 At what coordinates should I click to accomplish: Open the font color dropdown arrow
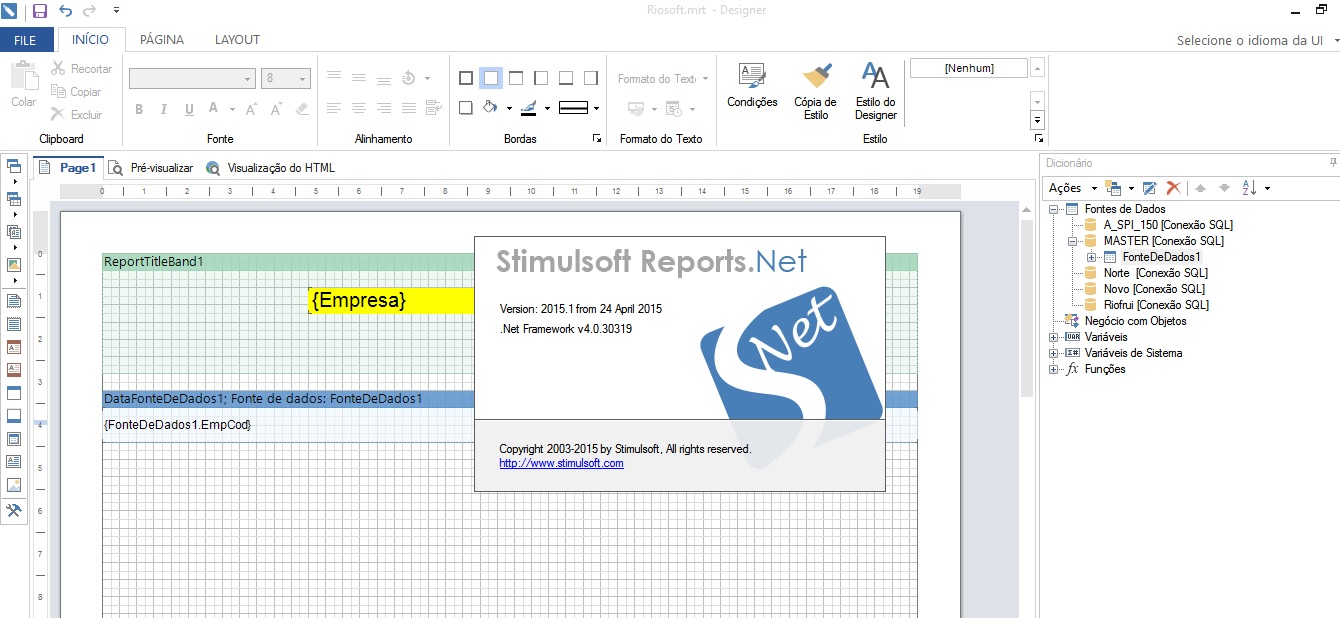232,109
